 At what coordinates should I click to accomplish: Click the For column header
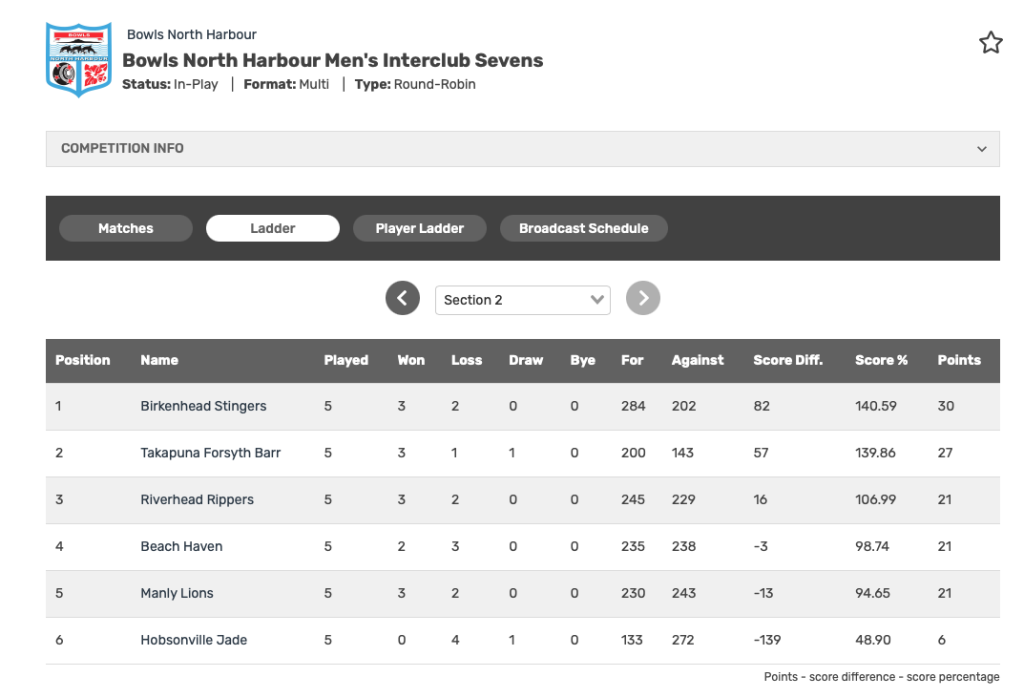pos(632,360)
